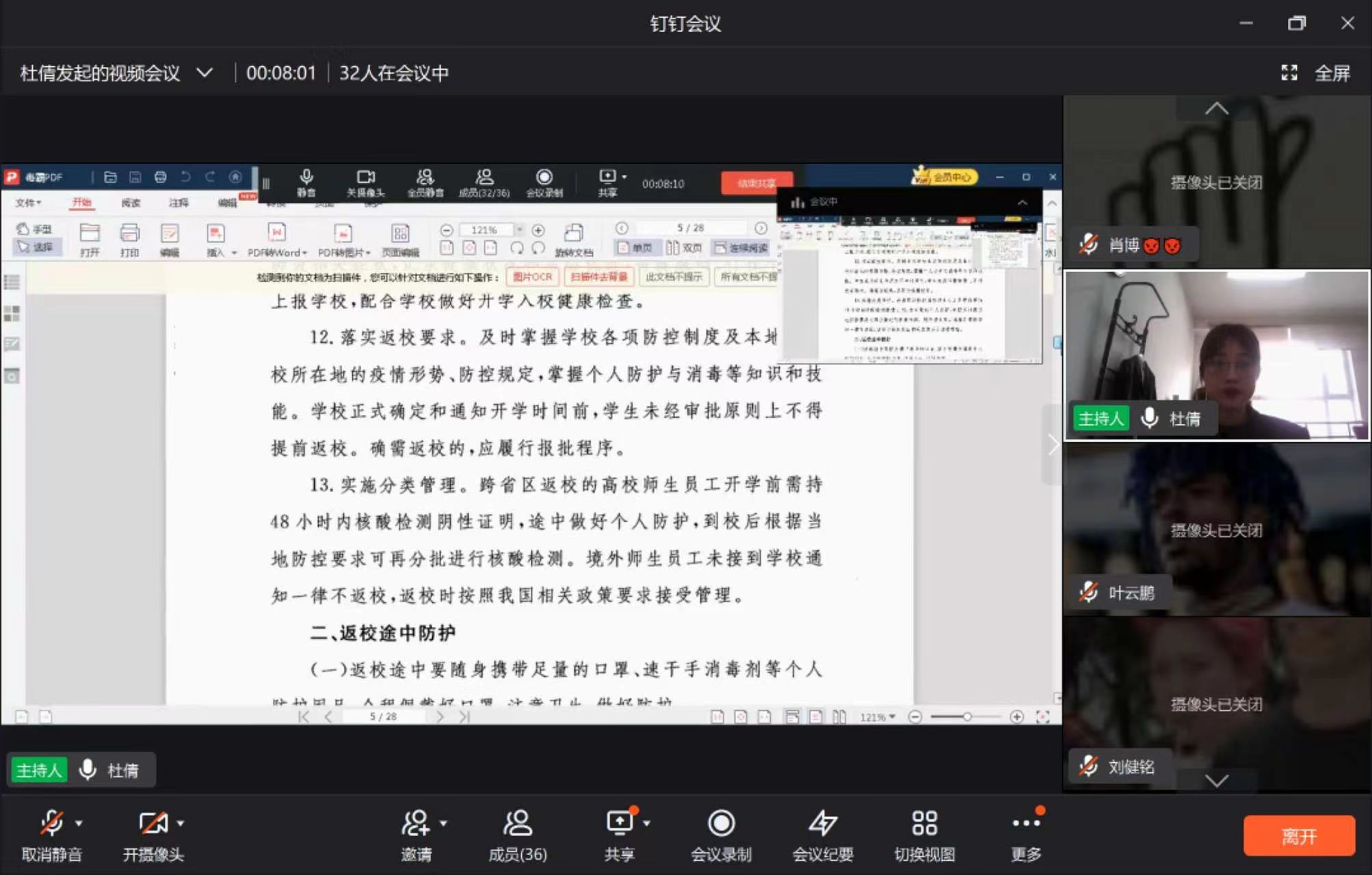Click 页面编辑 page edit icon

400,240
